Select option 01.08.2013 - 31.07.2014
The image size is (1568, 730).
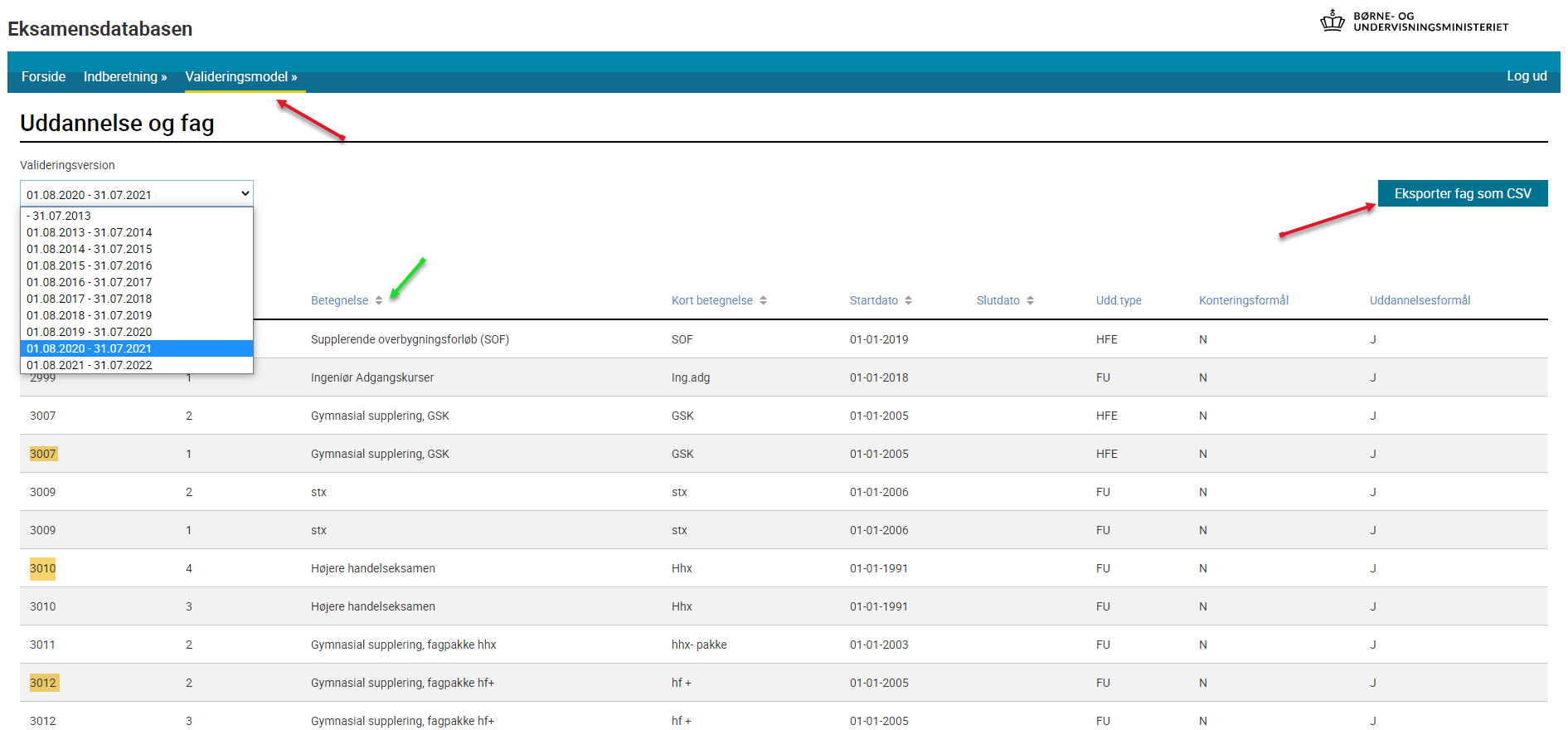pos(137,232)
